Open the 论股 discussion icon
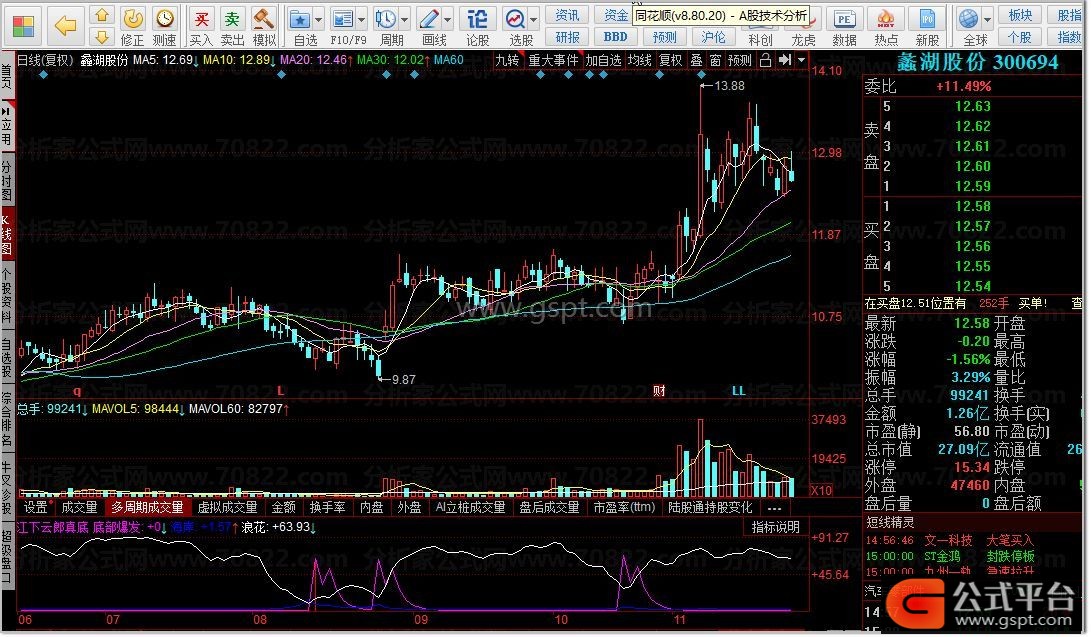The height and width of the screenshot is (637, 1091). 477,19
